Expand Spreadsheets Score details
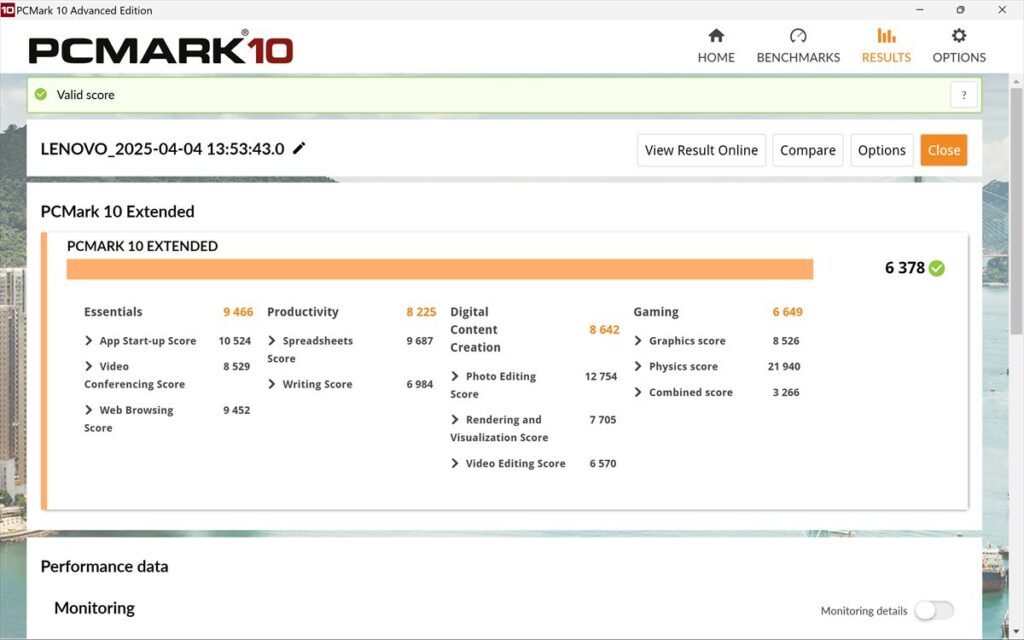Screen dimensions: 1024x640 [x=272, y=341]
